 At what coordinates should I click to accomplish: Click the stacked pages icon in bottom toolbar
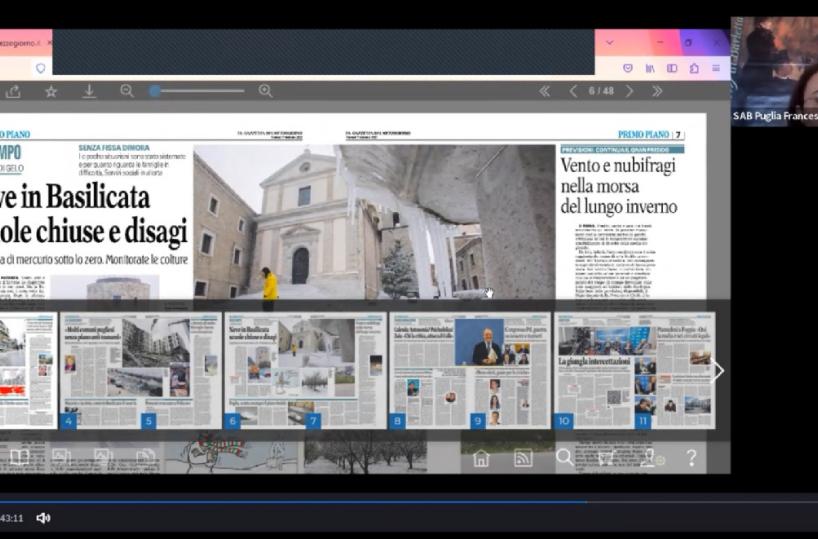coord(146,457)
